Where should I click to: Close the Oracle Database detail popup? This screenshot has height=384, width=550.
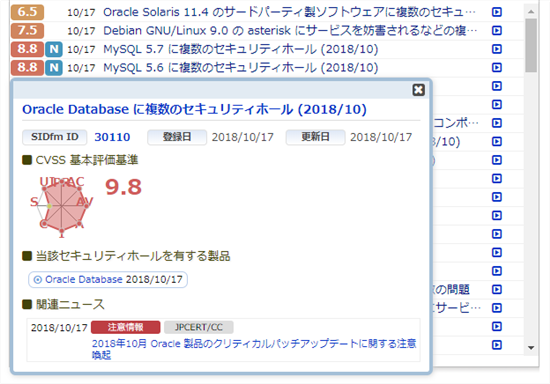coord(418,90)
